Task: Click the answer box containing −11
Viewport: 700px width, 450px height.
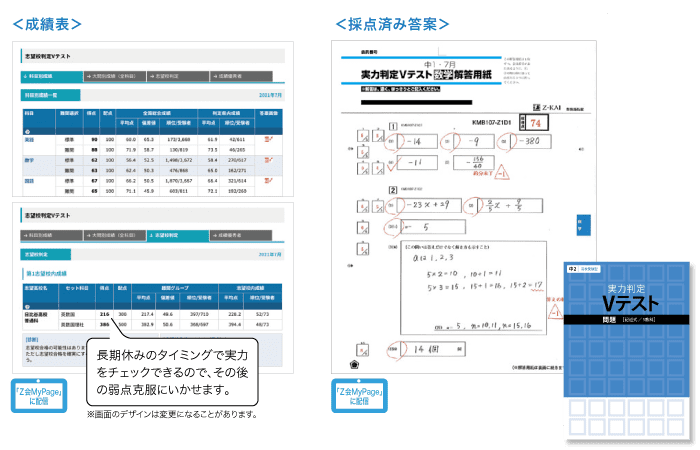Action: [x=417, y=162]
